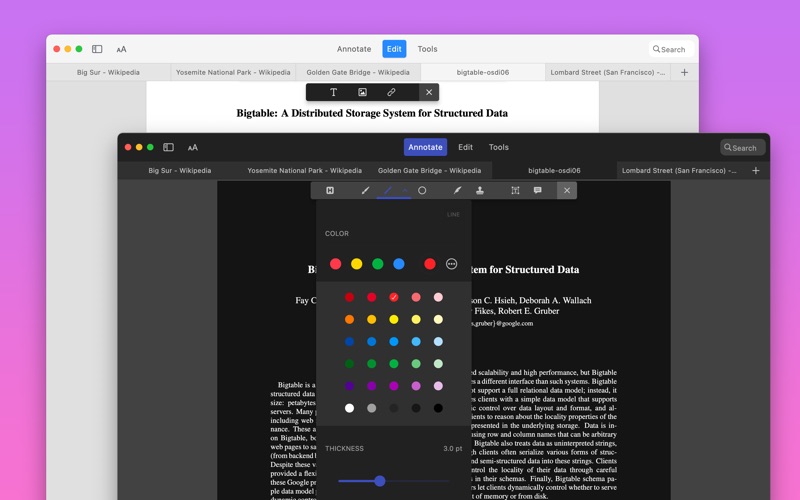Collapse the line tool options chevron

405,190
